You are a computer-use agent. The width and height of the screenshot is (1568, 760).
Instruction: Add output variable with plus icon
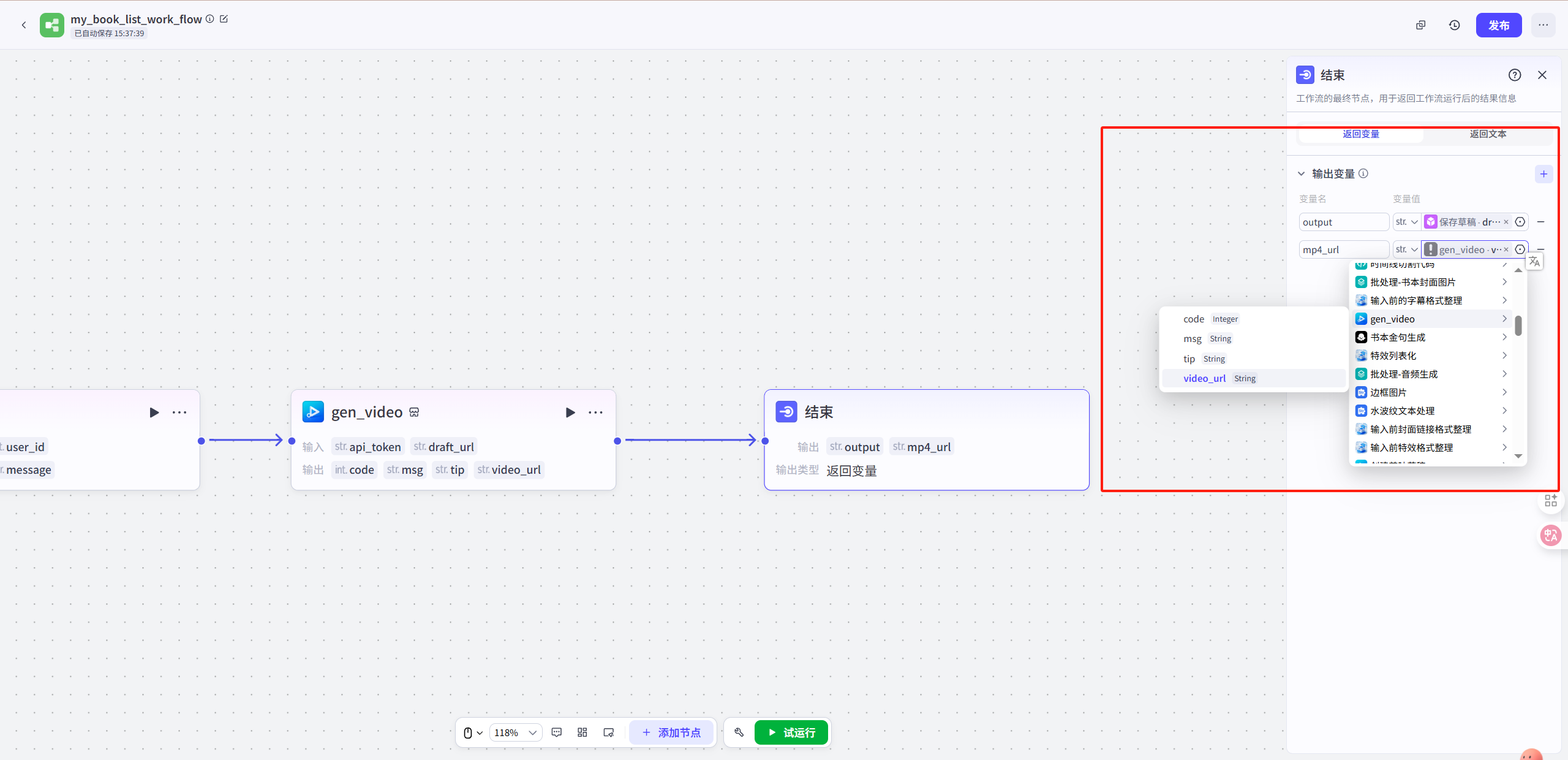point(1543,174)
